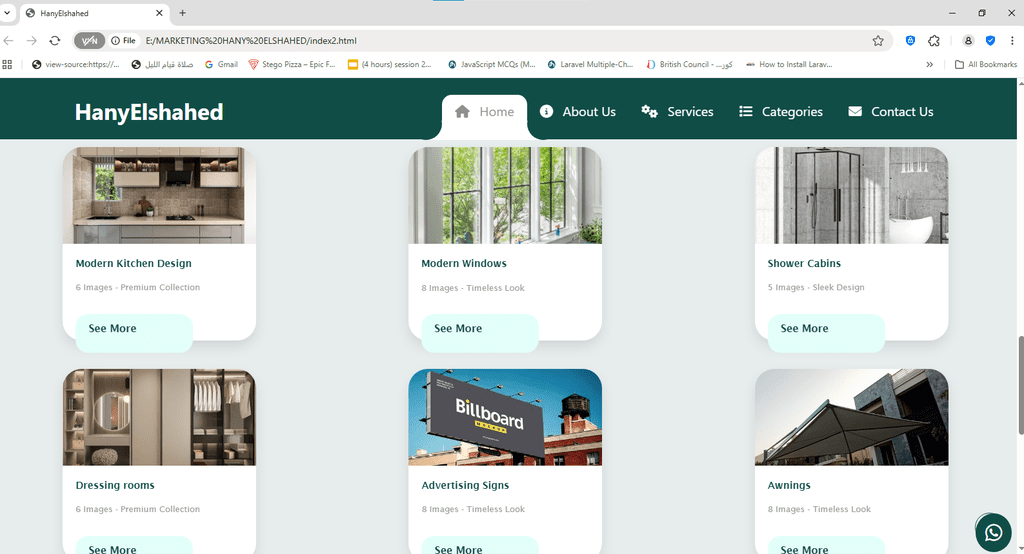Click the Services gears icon
This screenshot has width=1024, height=554.
(650, 112)
